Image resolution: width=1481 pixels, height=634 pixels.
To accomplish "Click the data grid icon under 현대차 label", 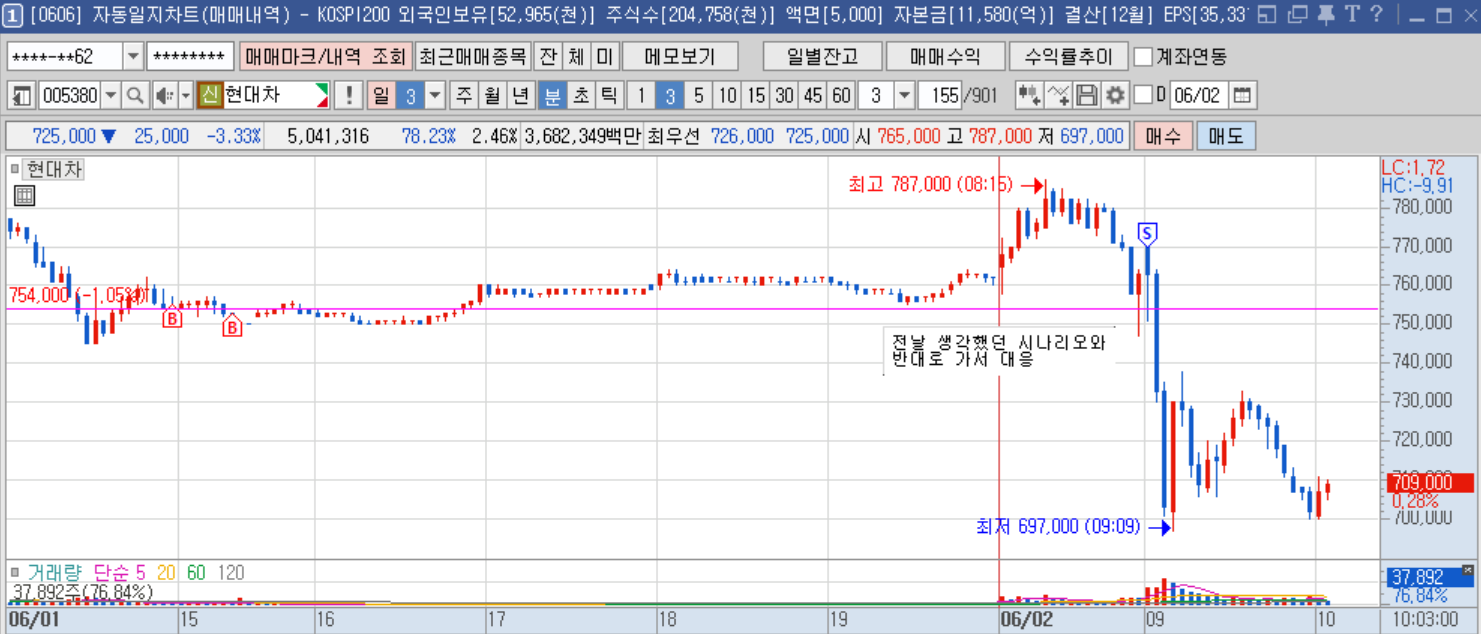I will coord(24,196).
